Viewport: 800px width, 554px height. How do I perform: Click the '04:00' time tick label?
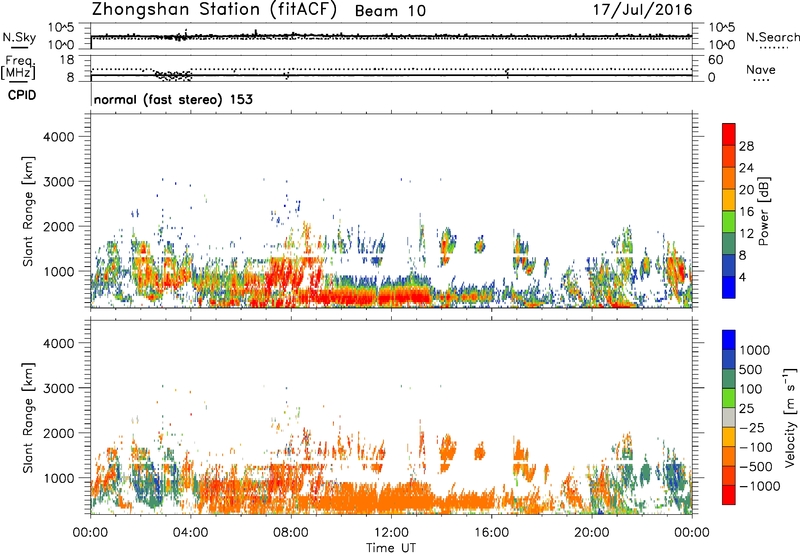(190, 533)
